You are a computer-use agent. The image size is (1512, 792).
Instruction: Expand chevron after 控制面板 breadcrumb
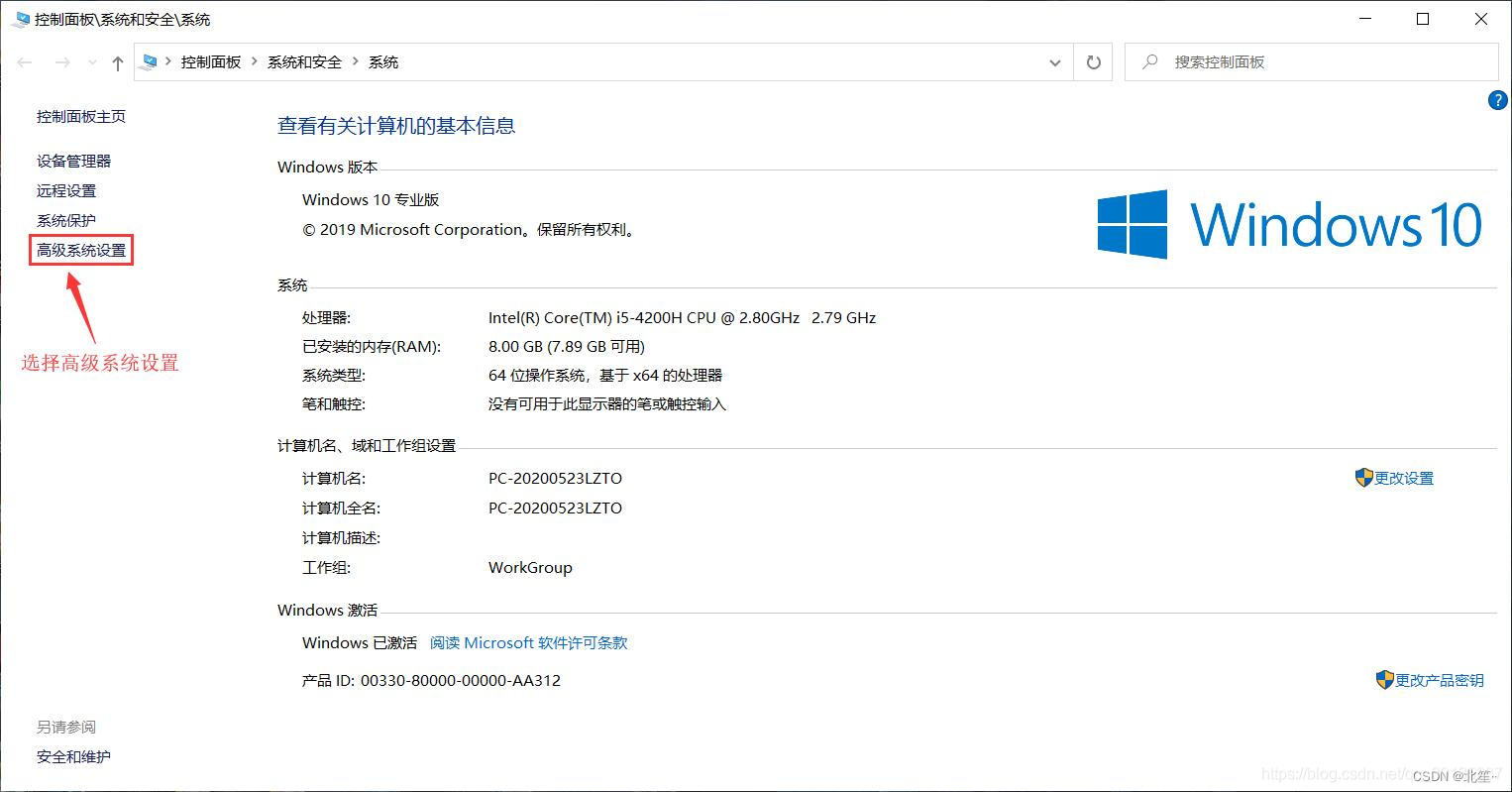[255, 61]
